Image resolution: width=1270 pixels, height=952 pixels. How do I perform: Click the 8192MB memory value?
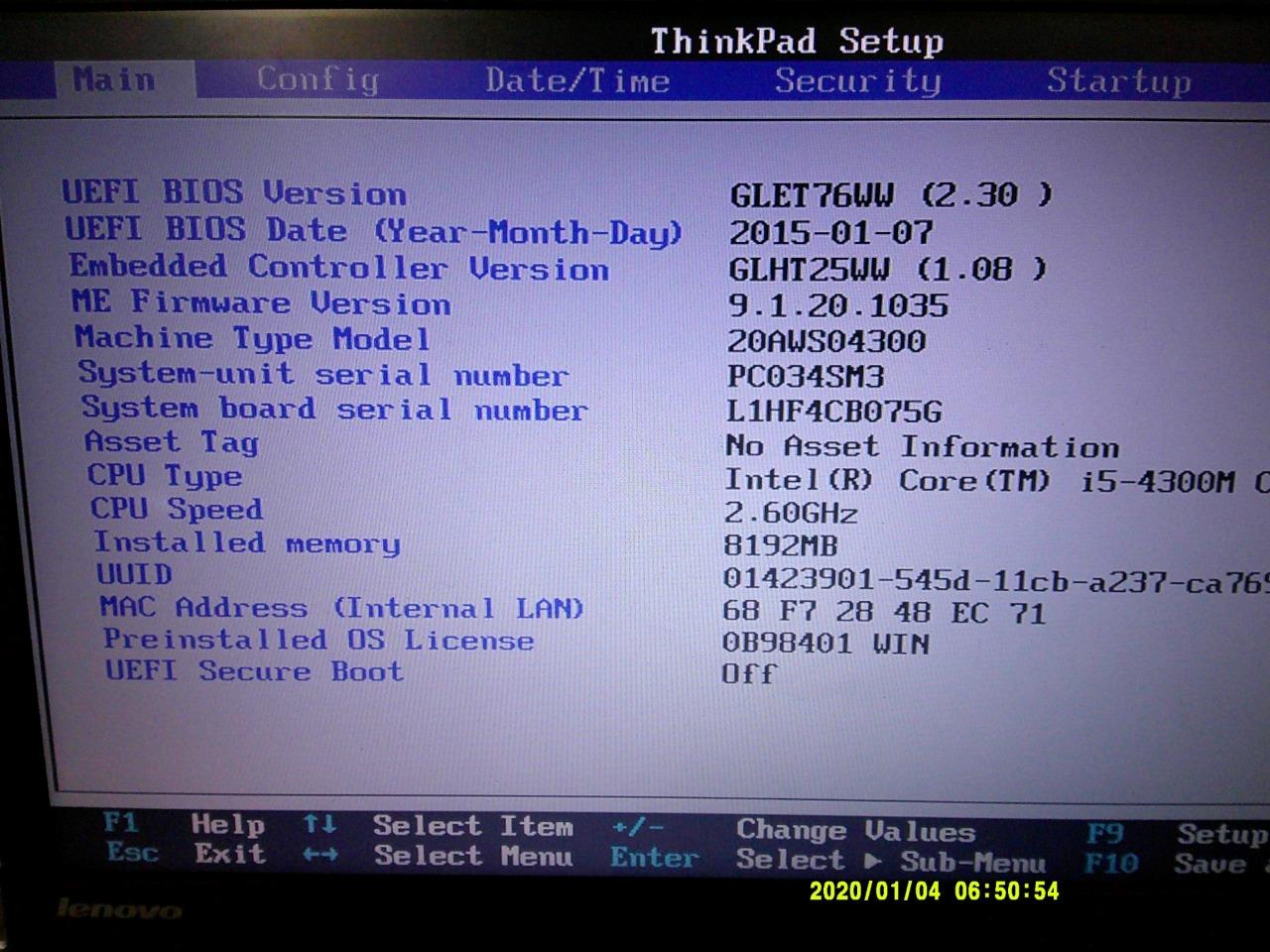point(781,545)
